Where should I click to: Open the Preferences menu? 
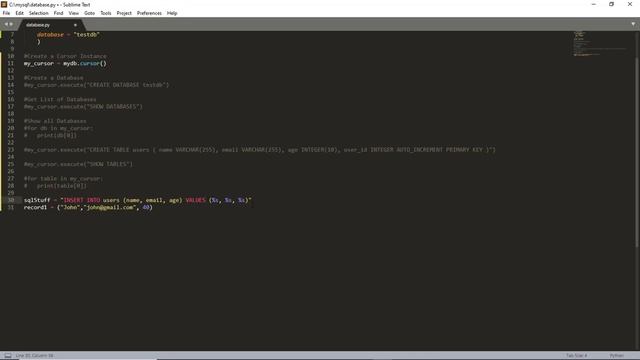point(149,13)
